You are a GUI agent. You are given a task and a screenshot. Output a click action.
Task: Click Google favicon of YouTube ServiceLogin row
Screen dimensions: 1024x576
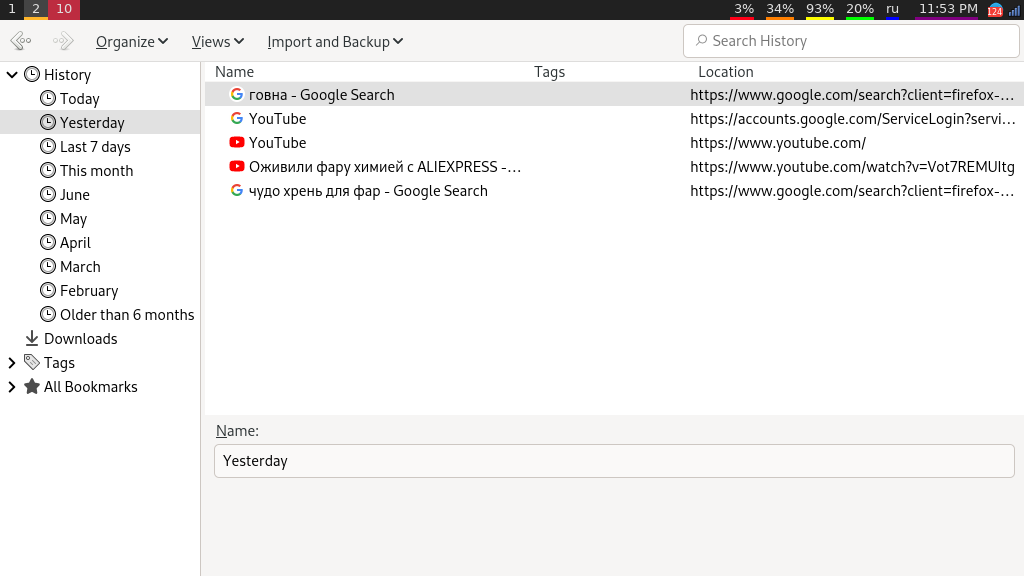(236, 118)
